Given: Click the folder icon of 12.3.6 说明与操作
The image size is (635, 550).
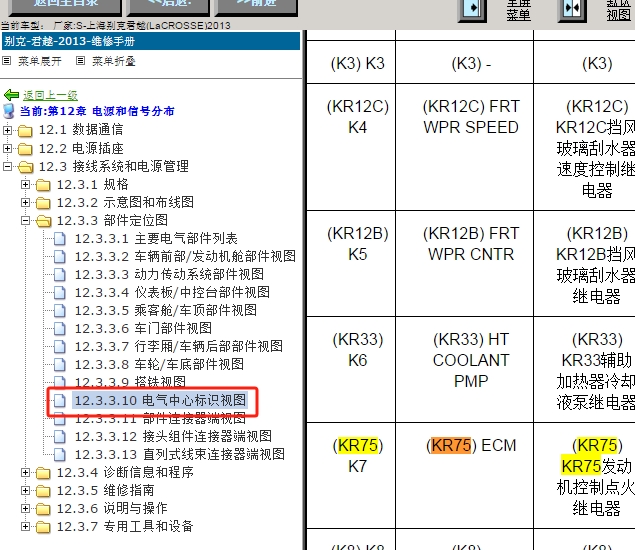Looking at the screenshot, I should 43,509.
